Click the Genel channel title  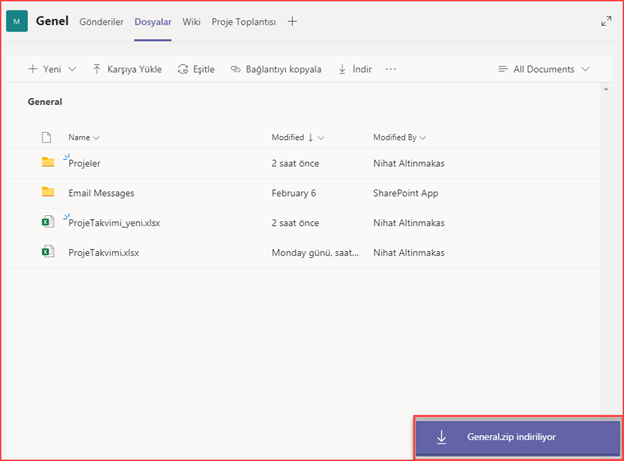52,21
